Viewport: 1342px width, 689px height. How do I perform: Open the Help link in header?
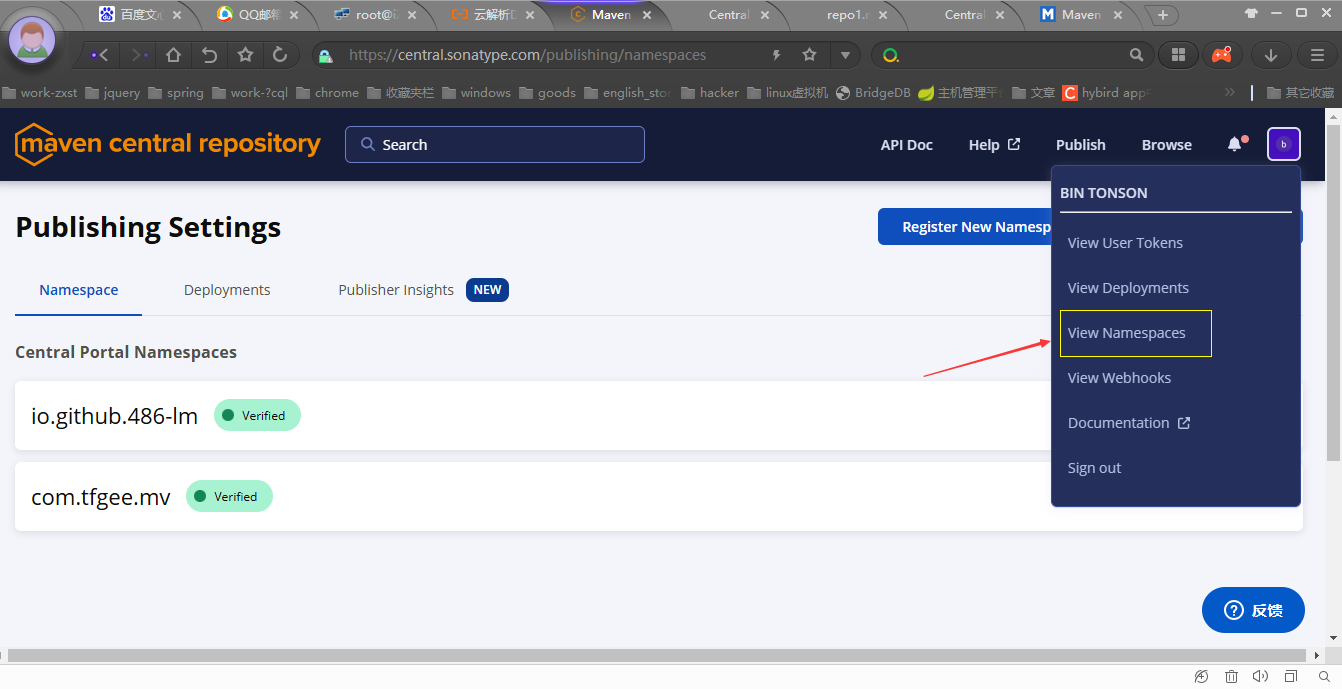click(x=994, y=145)
